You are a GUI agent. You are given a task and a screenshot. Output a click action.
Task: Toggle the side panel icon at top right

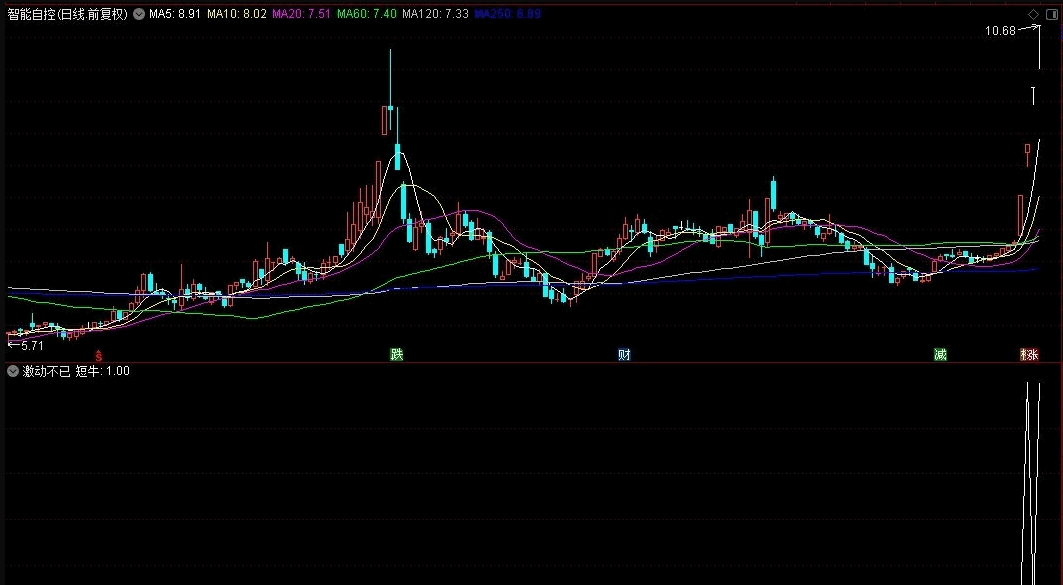[1052, 14]
